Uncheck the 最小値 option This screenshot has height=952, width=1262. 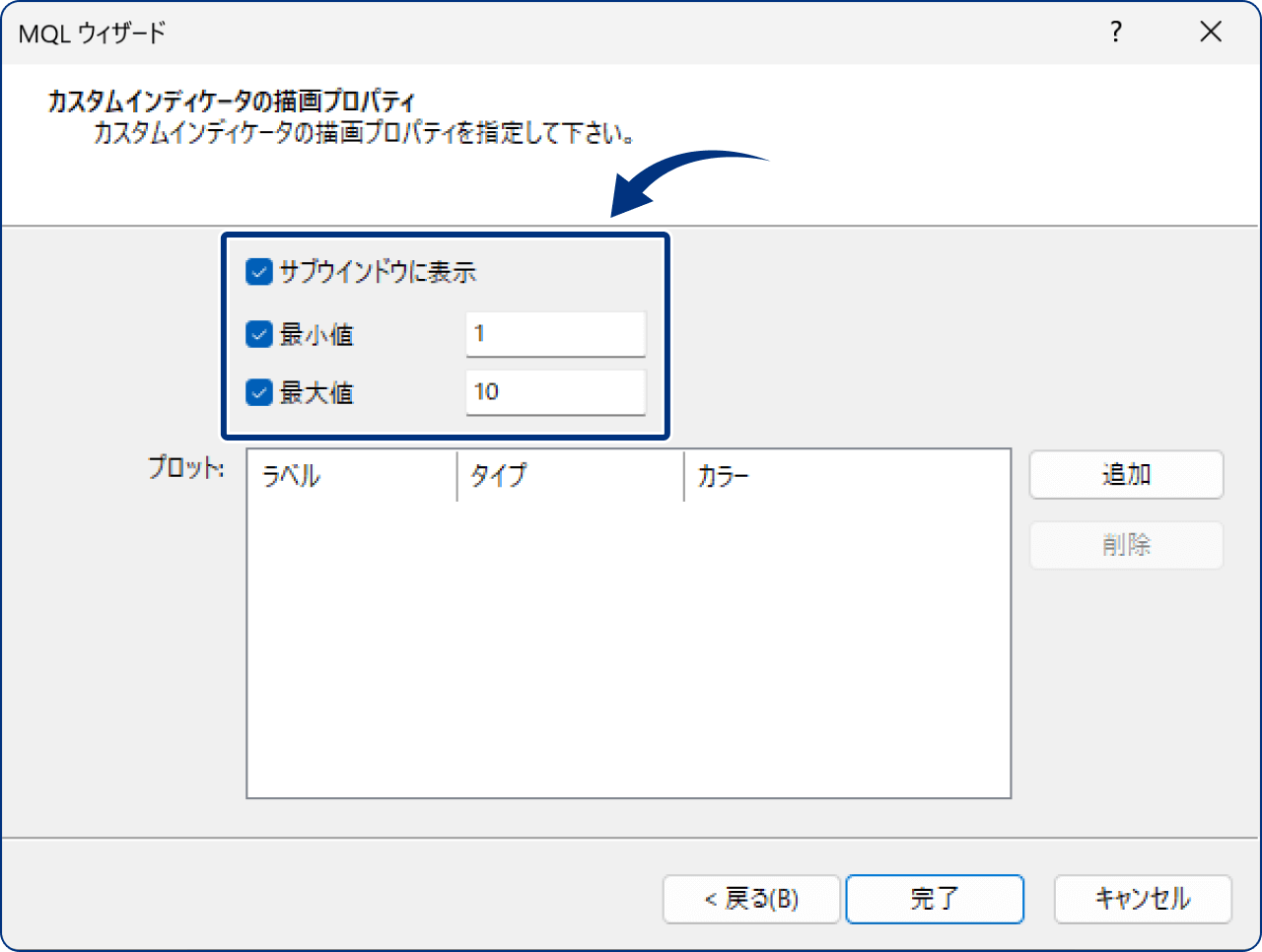tap(258, 334)
